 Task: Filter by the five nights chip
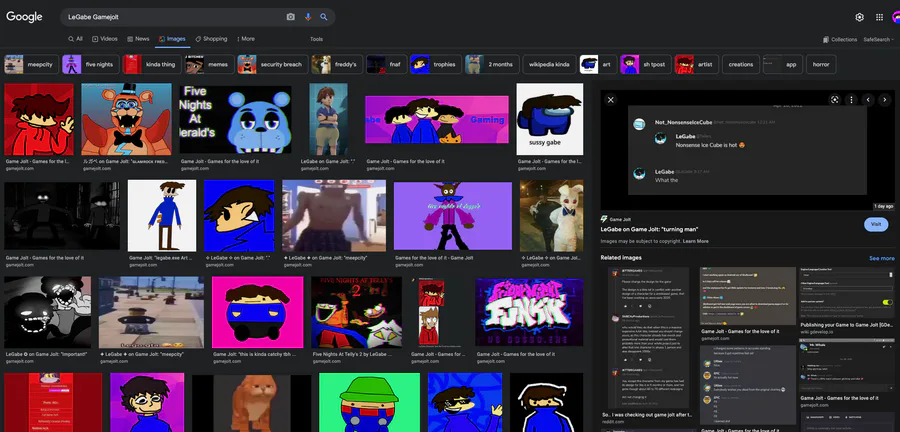(x=91, y=64)
